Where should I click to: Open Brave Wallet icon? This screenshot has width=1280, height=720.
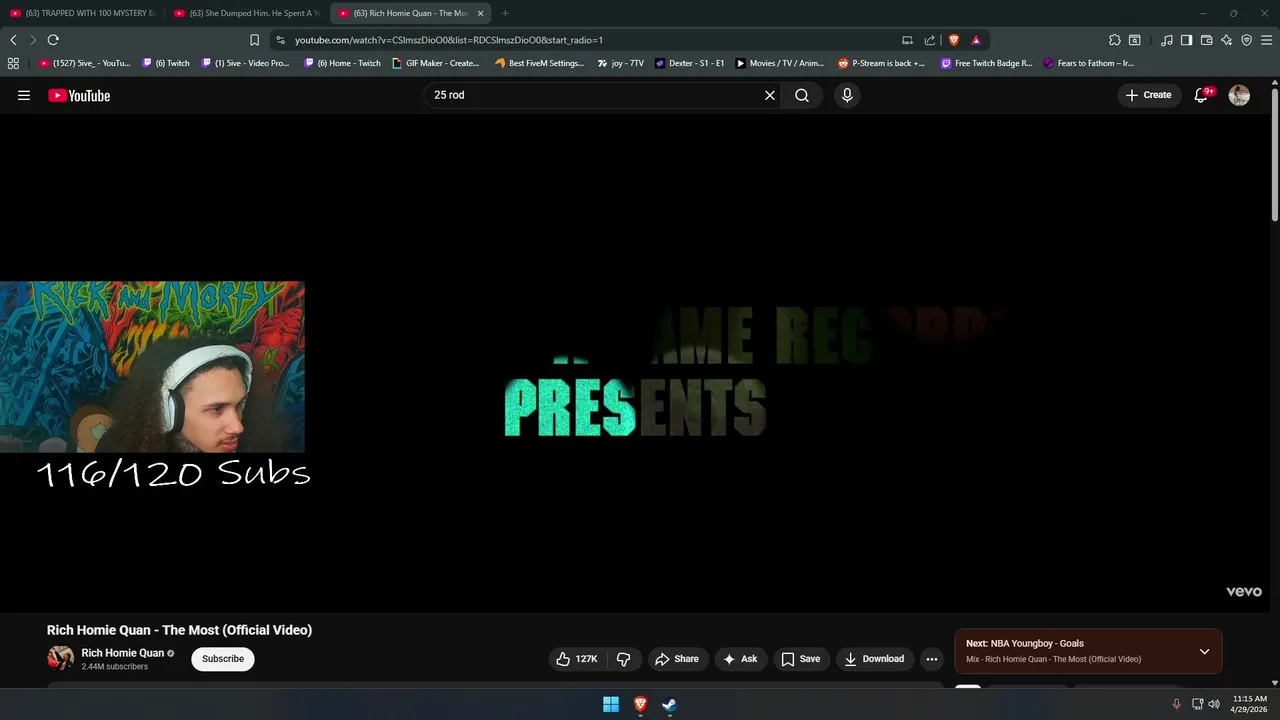tap(1206, 40)
